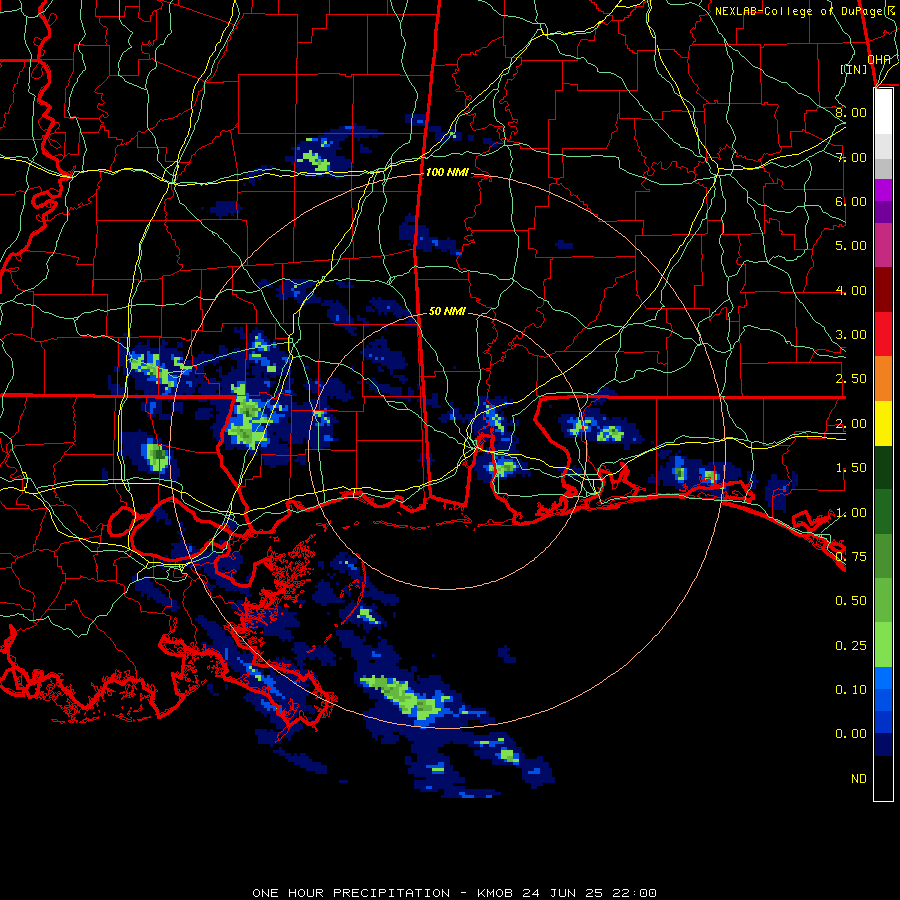Screen dimensions: 900x900
Task: Click the 3.00 legend value
Action: pyautogui.click(x=851, y=335)
